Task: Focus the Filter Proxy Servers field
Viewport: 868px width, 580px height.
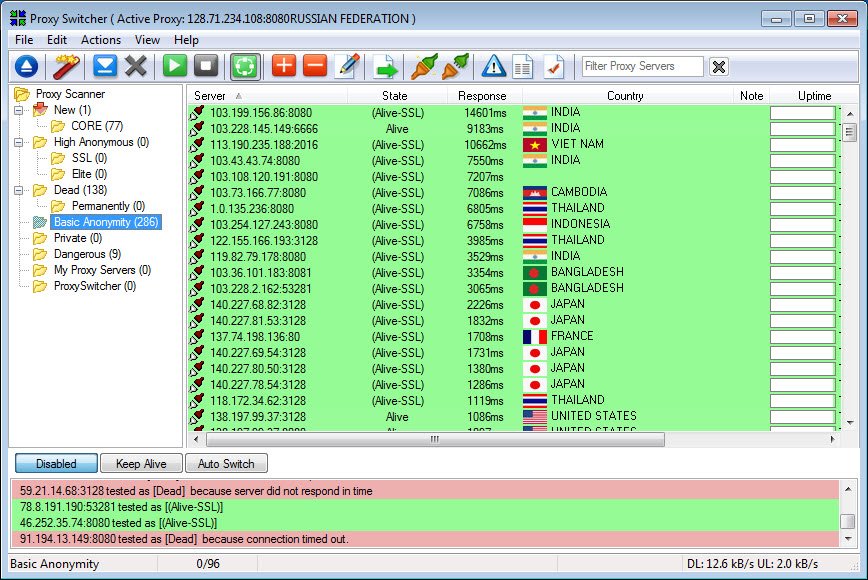Action: [642, 66]
